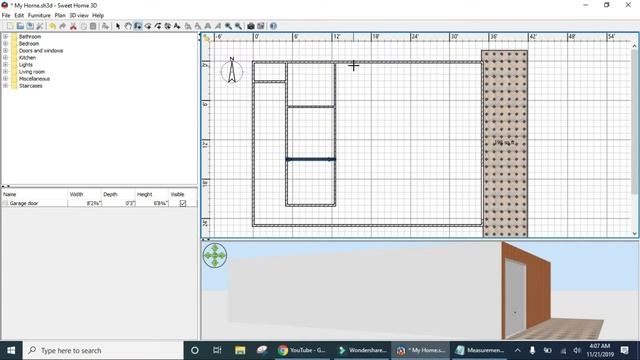Expand the Bathroom catalog category

pos(5,37)
